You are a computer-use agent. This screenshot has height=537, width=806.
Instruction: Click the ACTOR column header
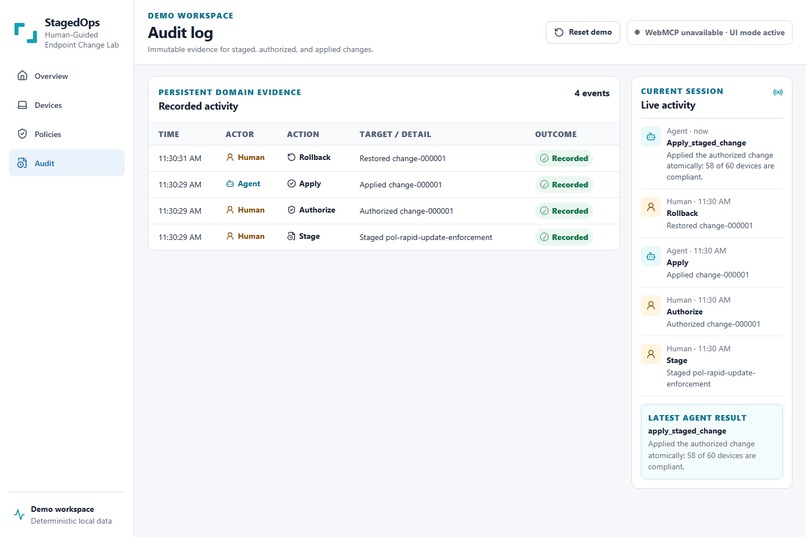point(240,134)
